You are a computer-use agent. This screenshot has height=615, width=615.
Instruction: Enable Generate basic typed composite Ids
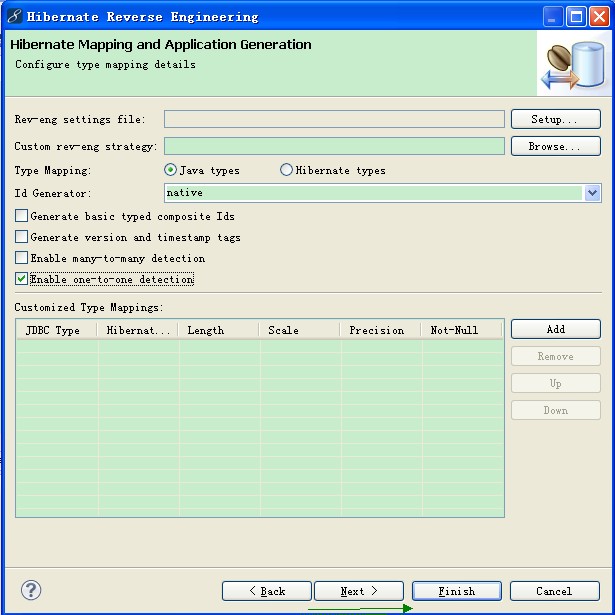(x=21, y=216)
